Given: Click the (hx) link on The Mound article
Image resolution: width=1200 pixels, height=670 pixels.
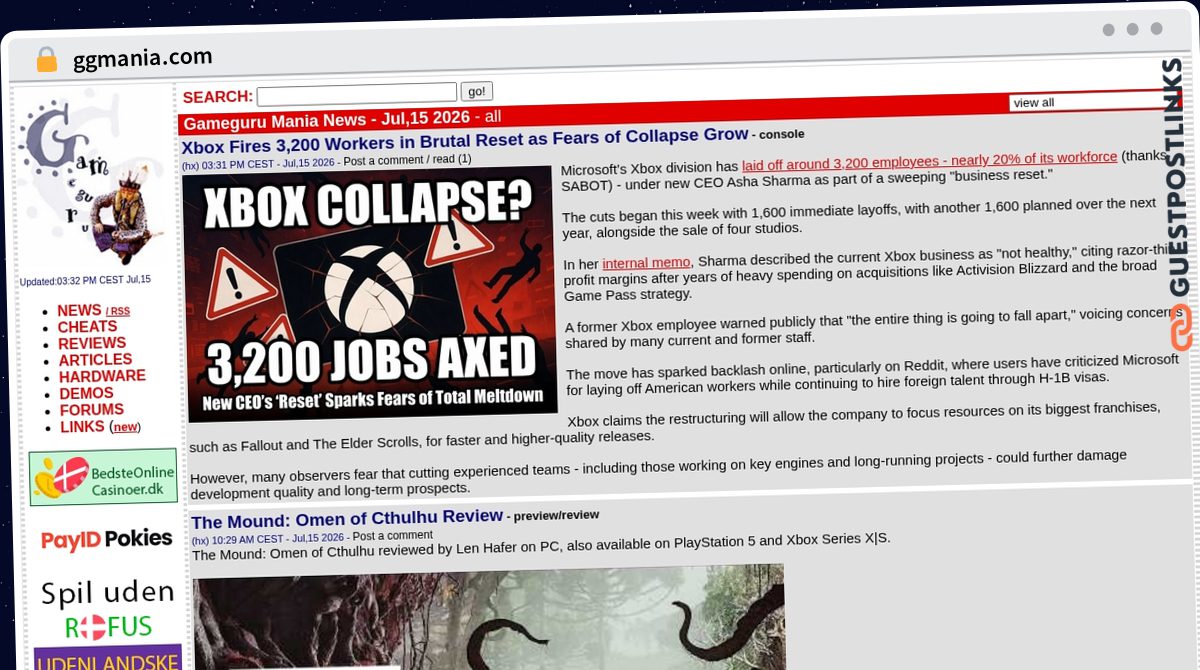Looking at the screenshot, I should [x=199, y=541].
